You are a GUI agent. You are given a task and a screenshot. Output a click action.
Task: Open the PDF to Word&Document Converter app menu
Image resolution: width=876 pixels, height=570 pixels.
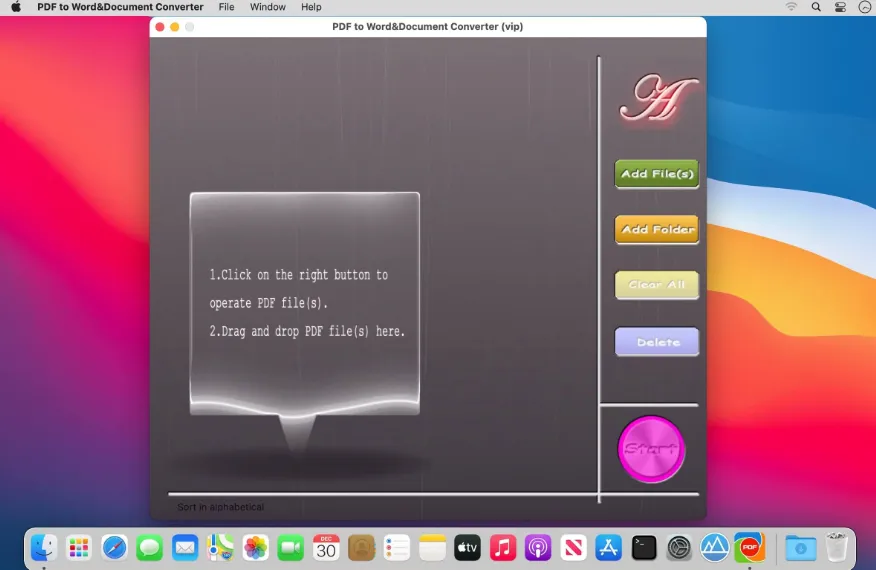coord(120,7)
